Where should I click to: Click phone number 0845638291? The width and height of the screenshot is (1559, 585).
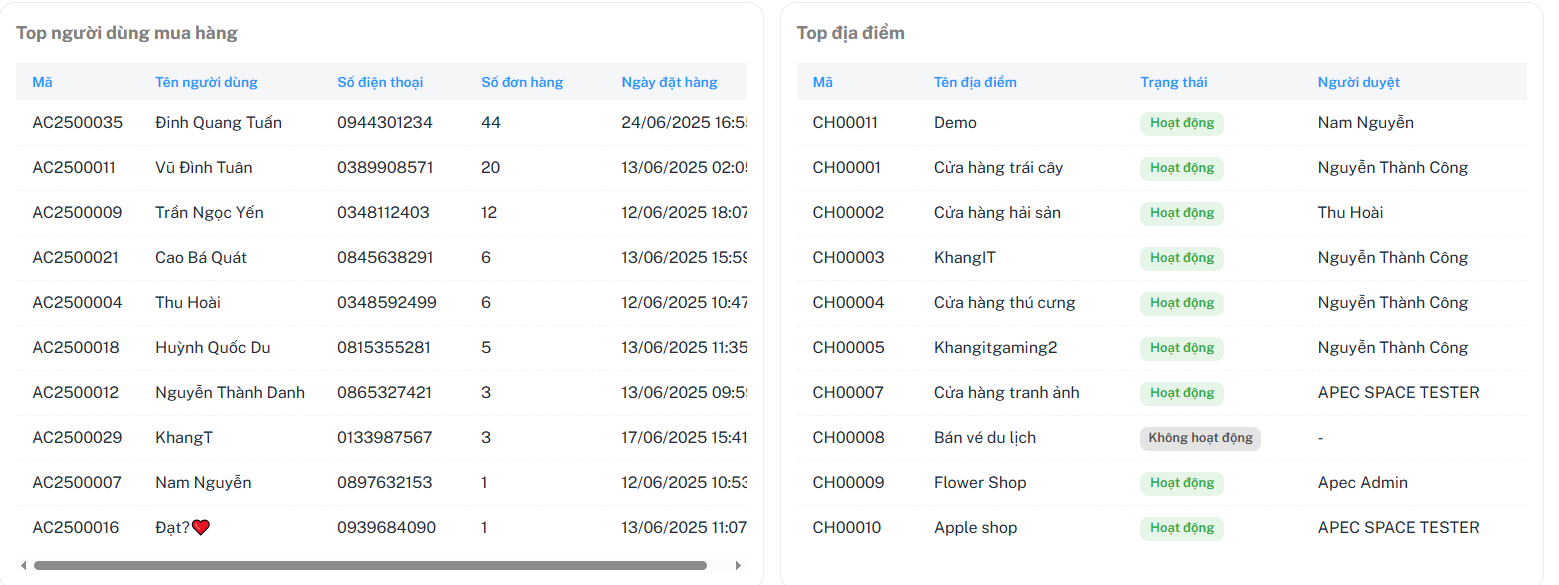(x=385, y=258)
